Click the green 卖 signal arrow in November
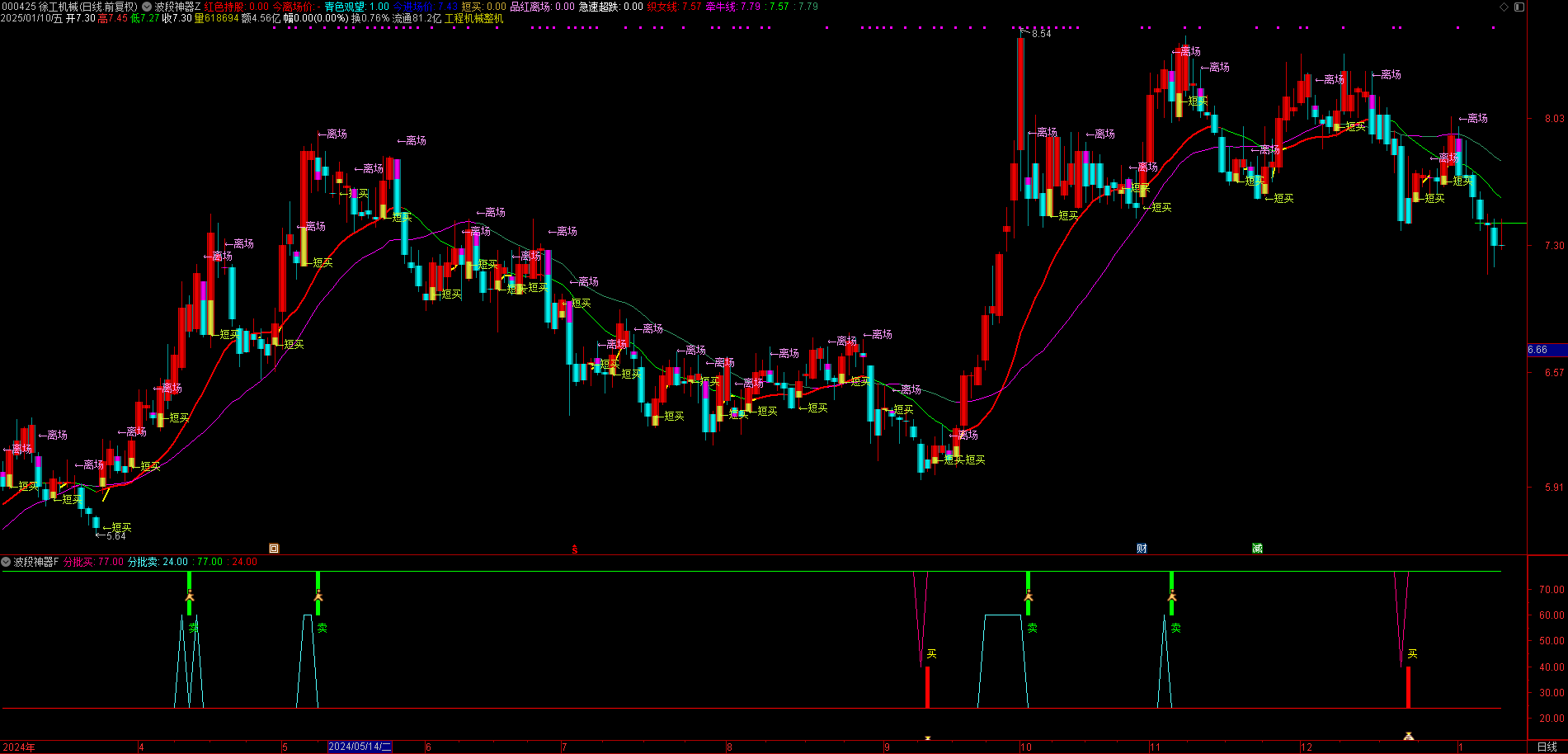Screen dimensions: 1568x754 (x=1171, y=594)
